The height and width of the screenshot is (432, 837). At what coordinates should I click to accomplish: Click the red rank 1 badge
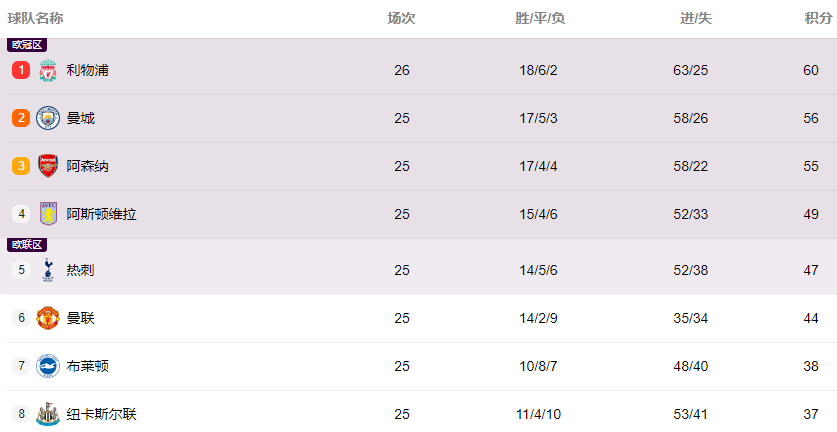[x=21, y=70]
